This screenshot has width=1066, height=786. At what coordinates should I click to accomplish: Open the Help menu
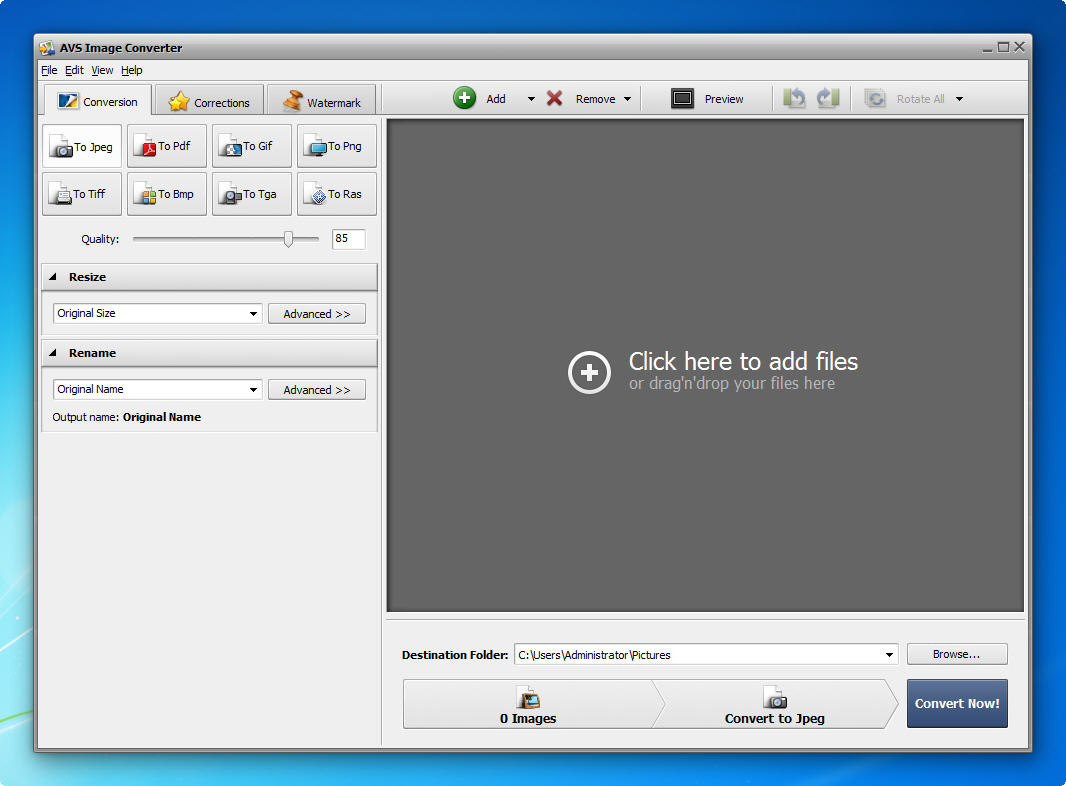[131, 70]
